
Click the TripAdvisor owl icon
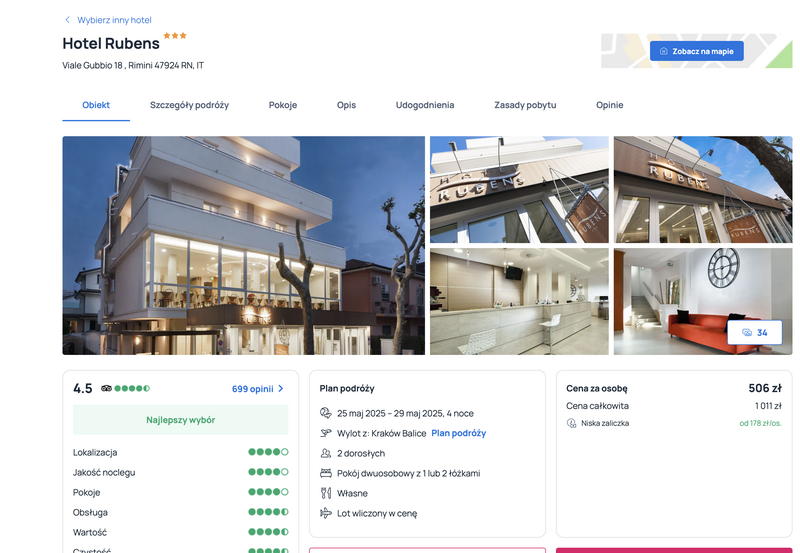coord(106,388)
